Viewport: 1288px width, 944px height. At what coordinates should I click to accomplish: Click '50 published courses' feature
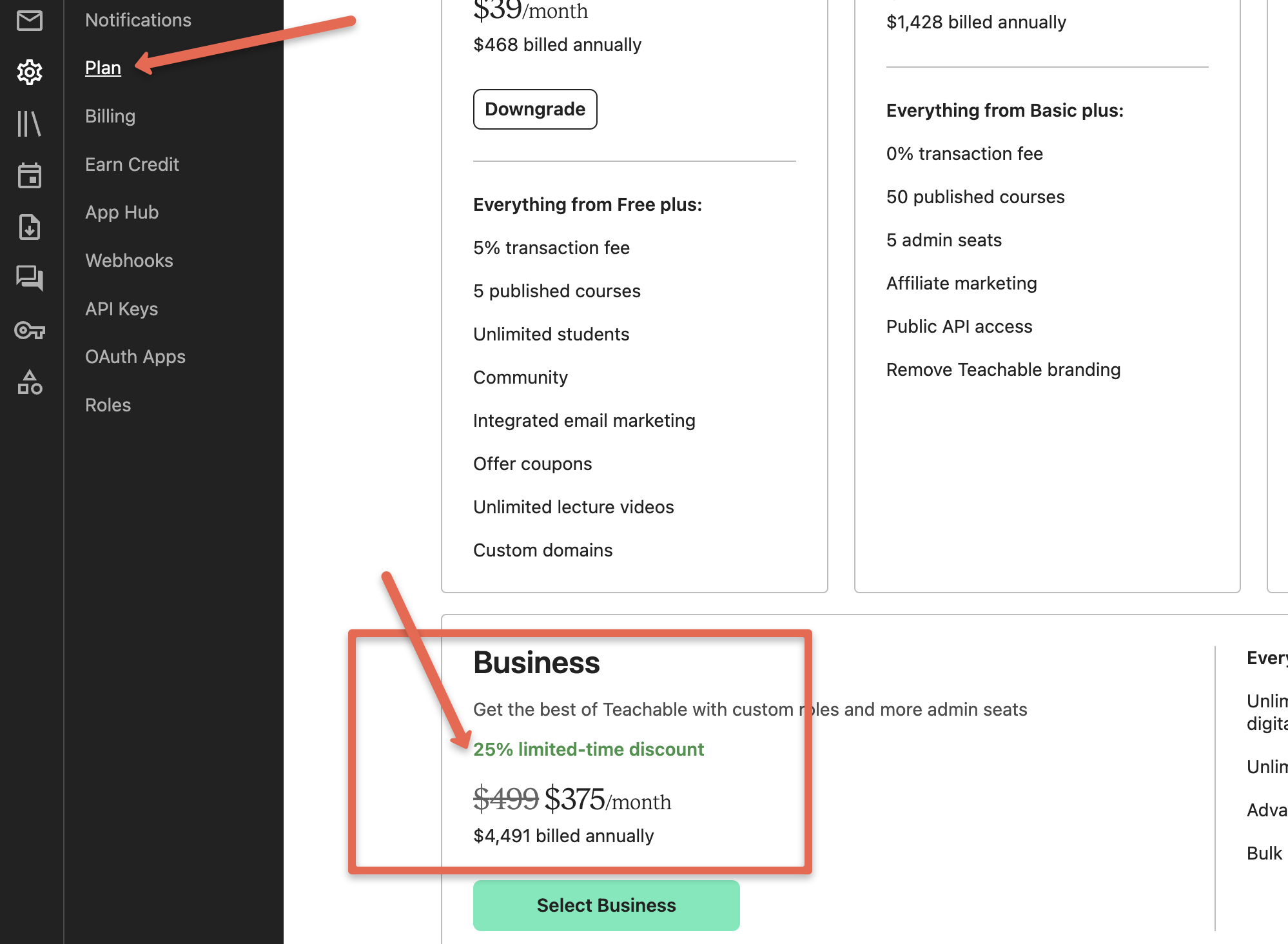pos(975,197)
